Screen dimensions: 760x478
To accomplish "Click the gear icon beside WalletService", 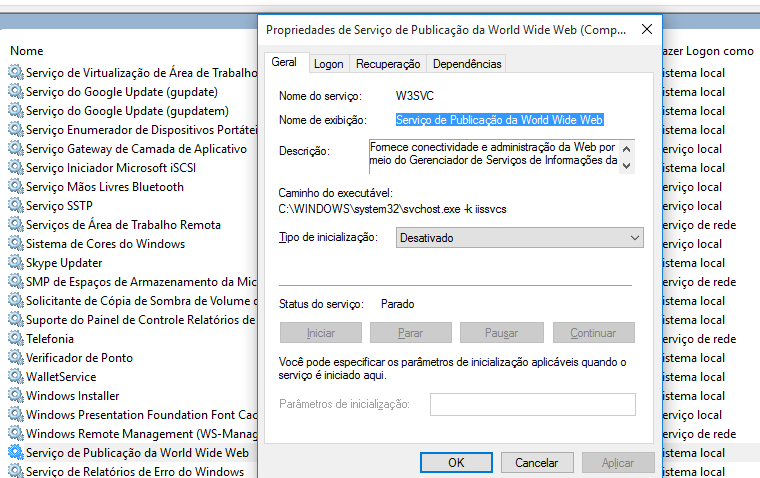I will click(x=15, y=377).
